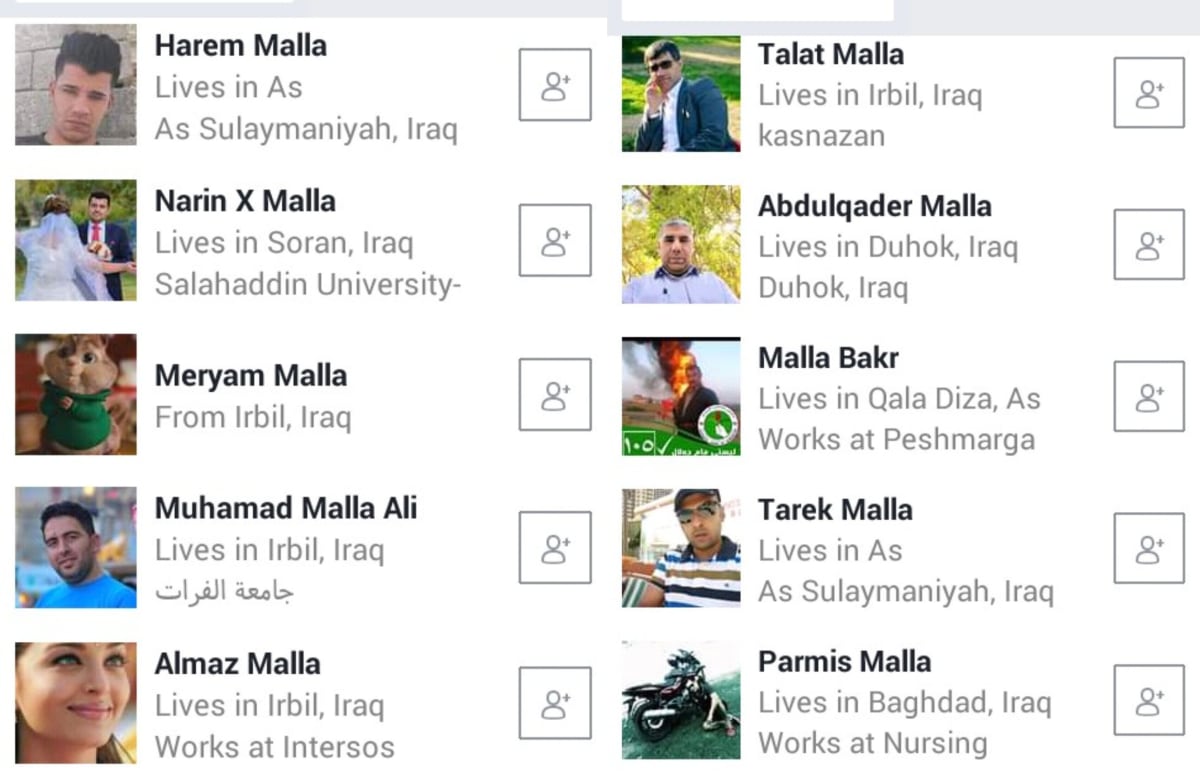Open Malla Bakr's profile photo

681,396
